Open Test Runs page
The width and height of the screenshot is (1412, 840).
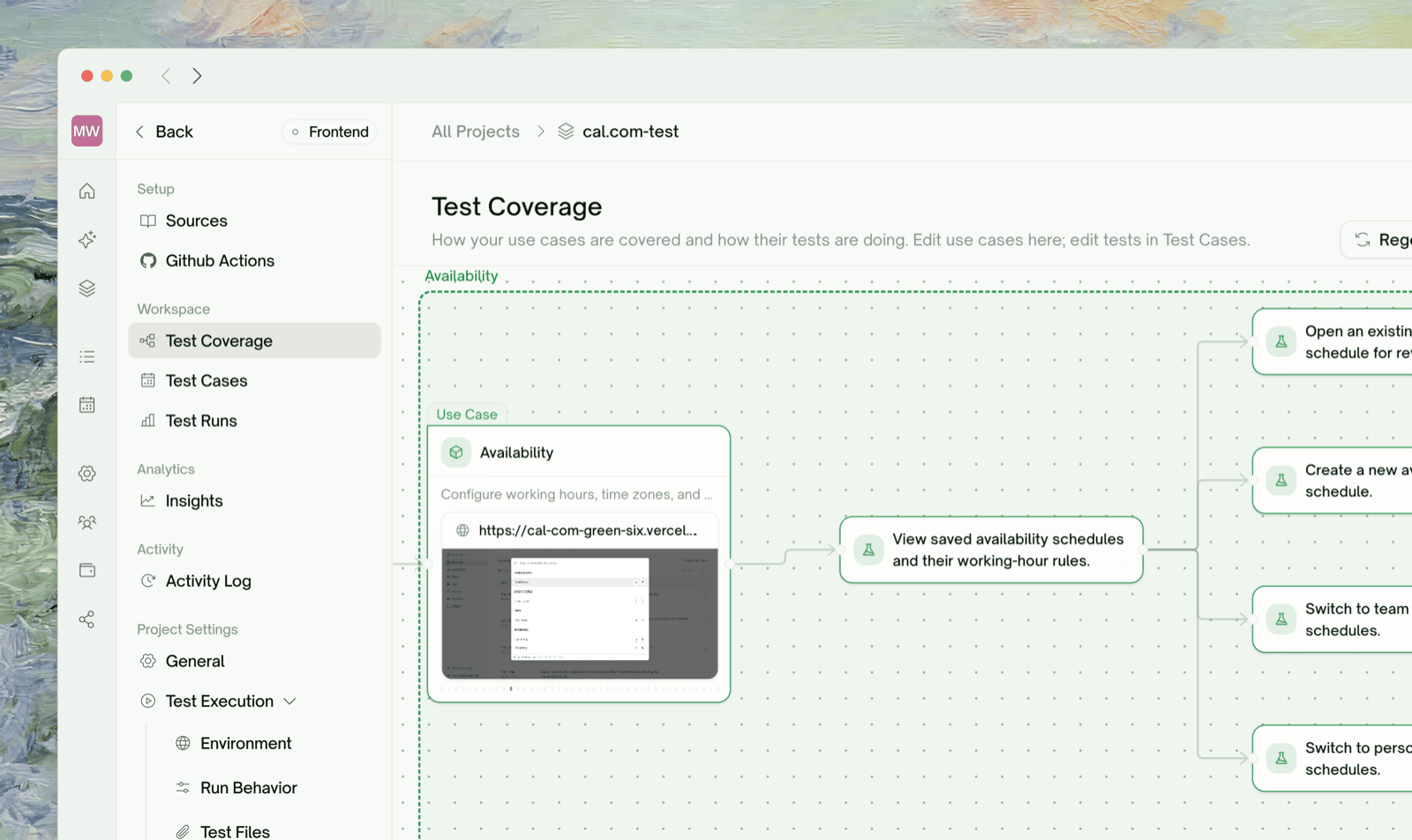(255, 421)
